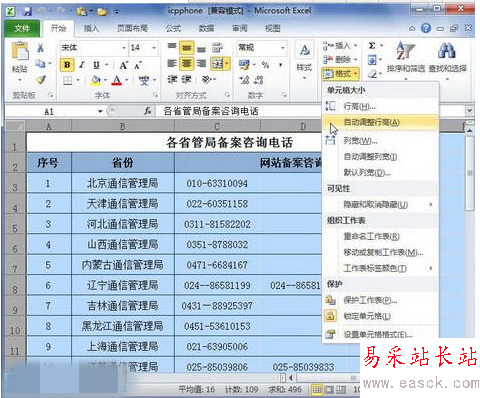Open the Styles gallery
The height and width of the screenshot is (398, 480).
[x=304, y=59]
